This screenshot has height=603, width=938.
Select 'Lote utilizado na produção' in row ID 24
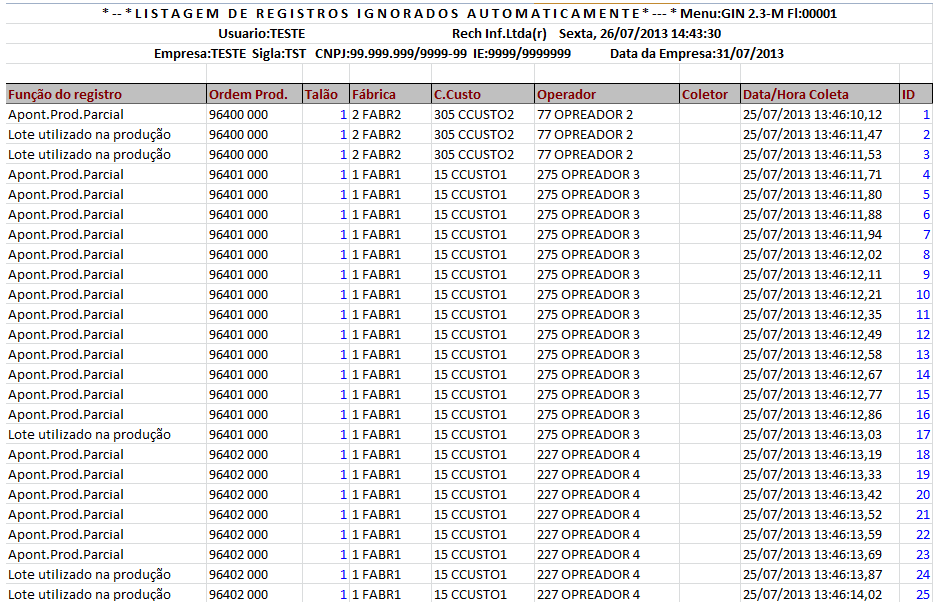[x=89, y=575]
